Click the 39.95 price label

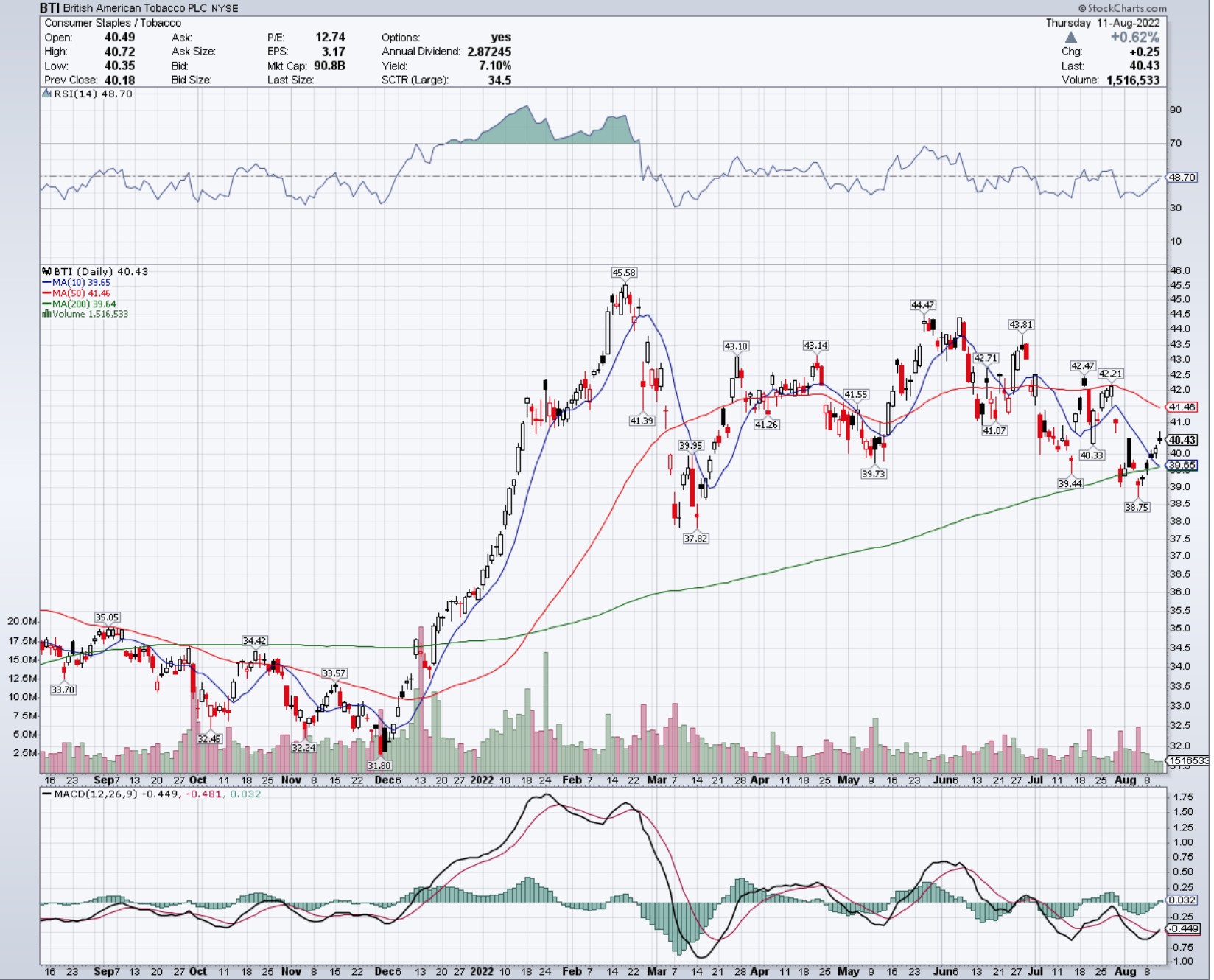(x=691, y=446)
